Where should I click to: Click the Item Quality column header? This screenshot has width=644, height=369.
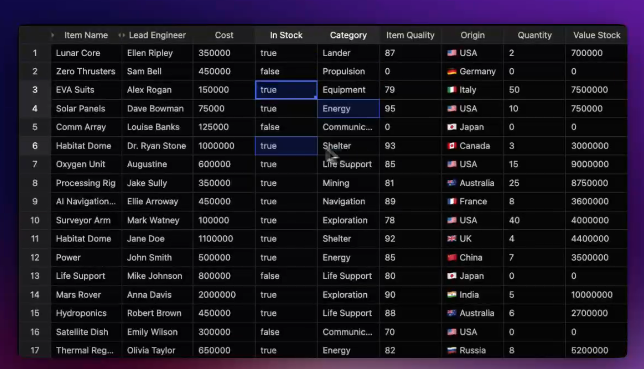[x=410, y=35]
